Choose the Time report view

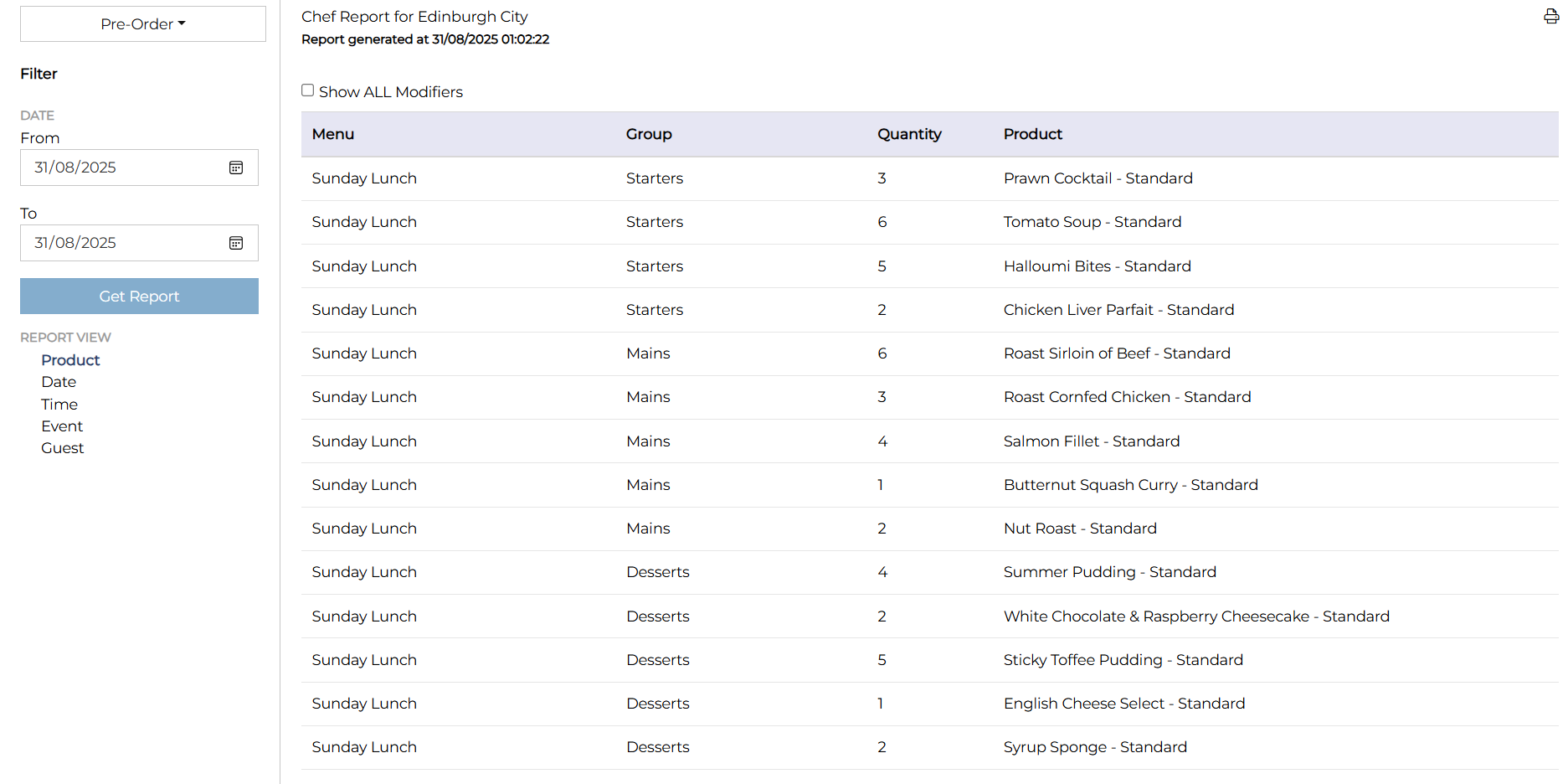point(59,405)
